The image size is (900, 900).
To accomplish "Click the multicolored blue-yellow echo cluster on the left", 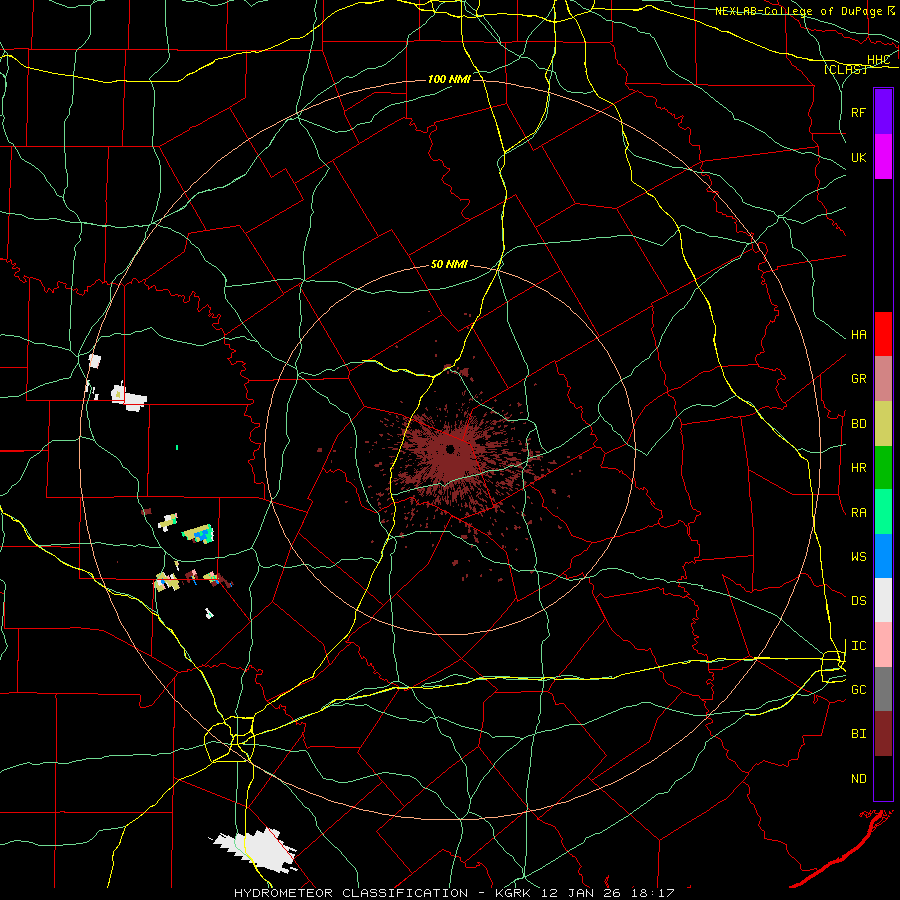I will 199,534.
